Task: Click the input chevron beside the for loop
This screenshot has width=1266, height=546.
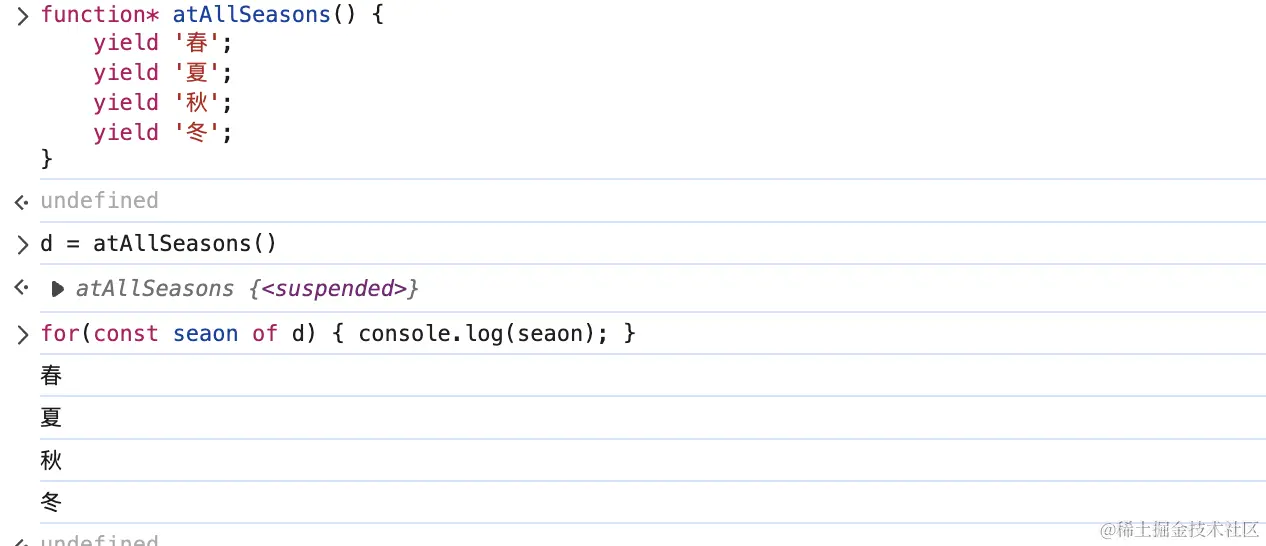Action: 22,334
